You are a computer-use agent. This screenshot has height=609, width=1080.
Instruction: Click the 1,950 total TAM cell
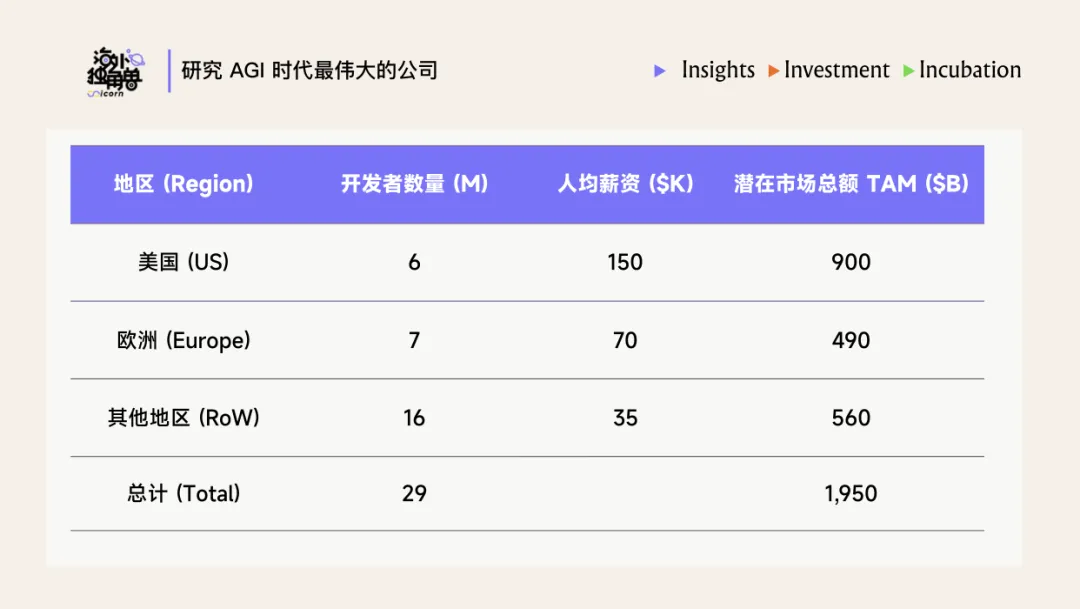851,493
